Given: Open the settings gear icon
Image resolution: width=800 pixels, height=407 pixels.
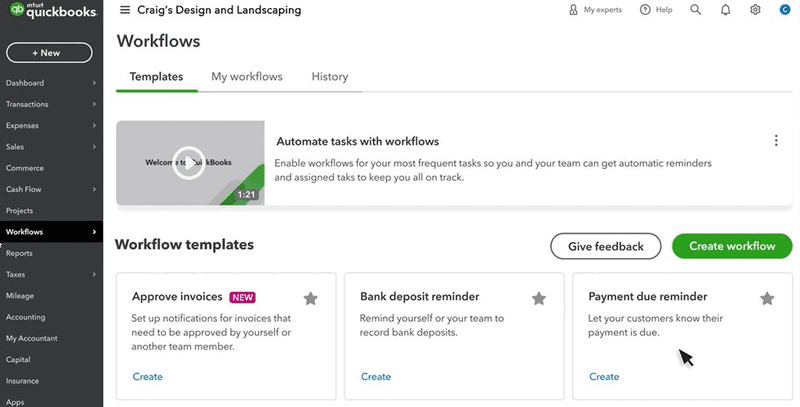Looking at the screenshot, I should click(x=755, y=10).
